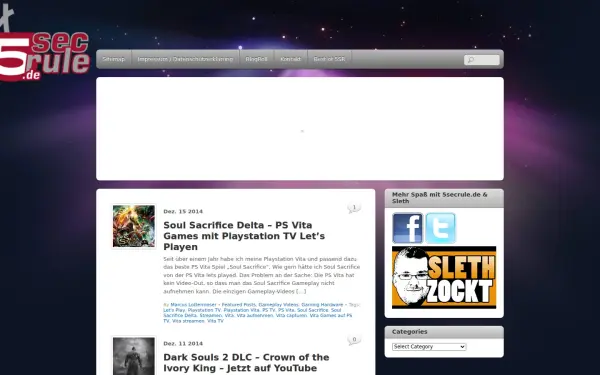The image size is (600, 375).
Task: Expand the Select Category dropdown
Action: coord(429,347)
